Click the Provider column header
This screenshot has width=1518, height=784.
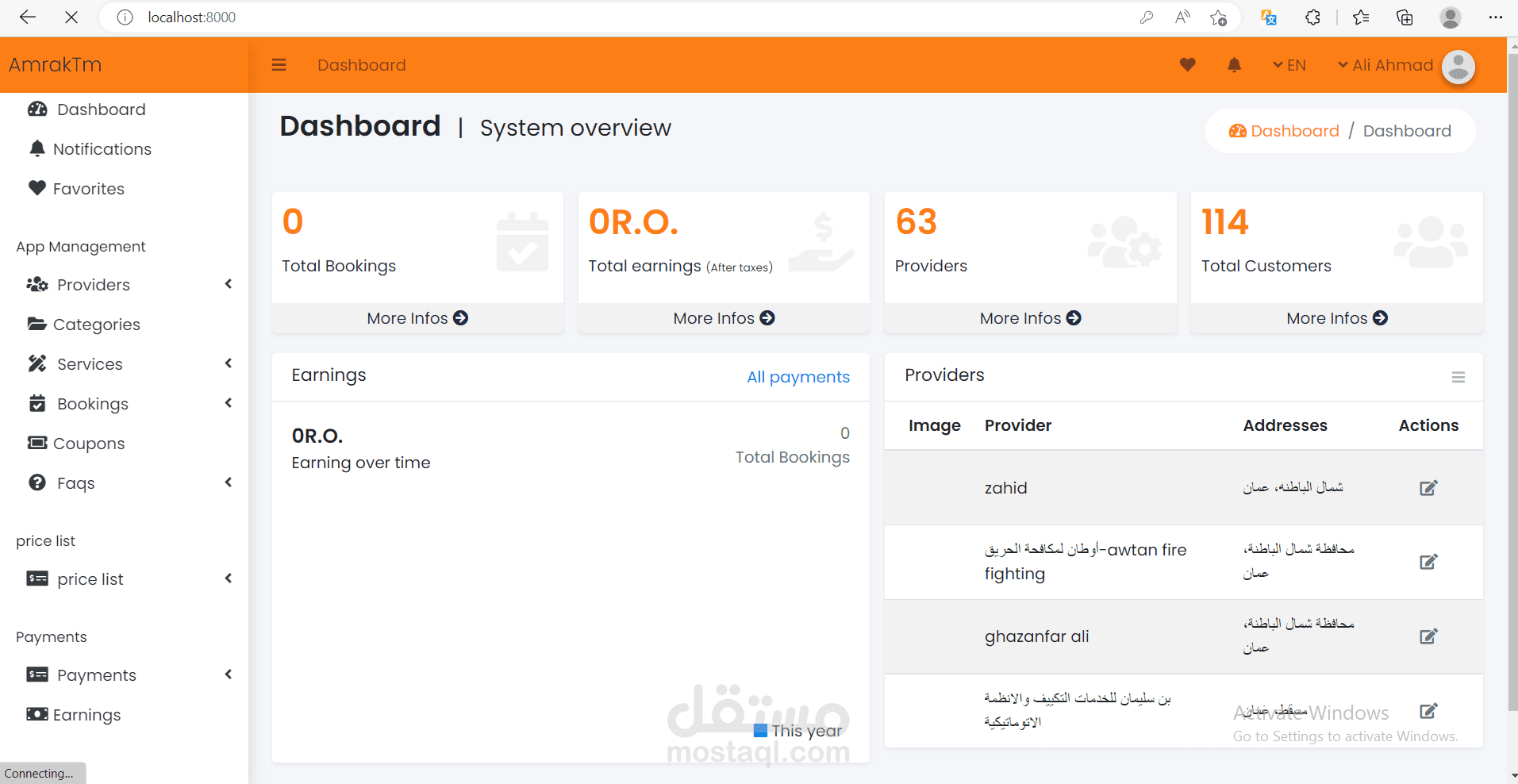tap(1018, 425)
